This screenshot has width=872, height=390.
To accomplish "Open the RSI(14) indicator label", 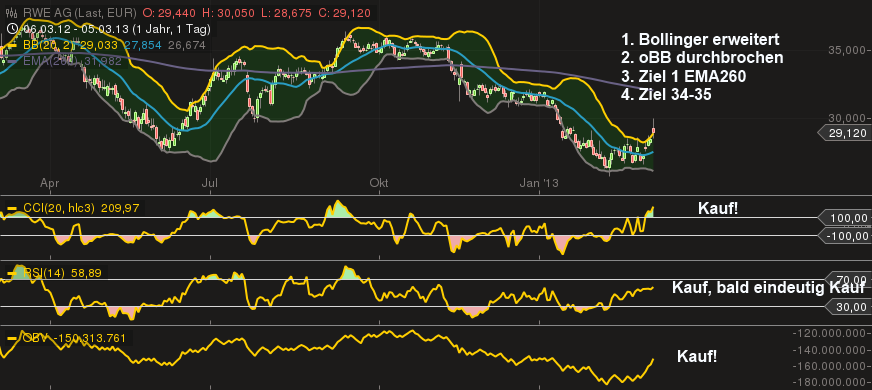I will click(x=43, y=273).
